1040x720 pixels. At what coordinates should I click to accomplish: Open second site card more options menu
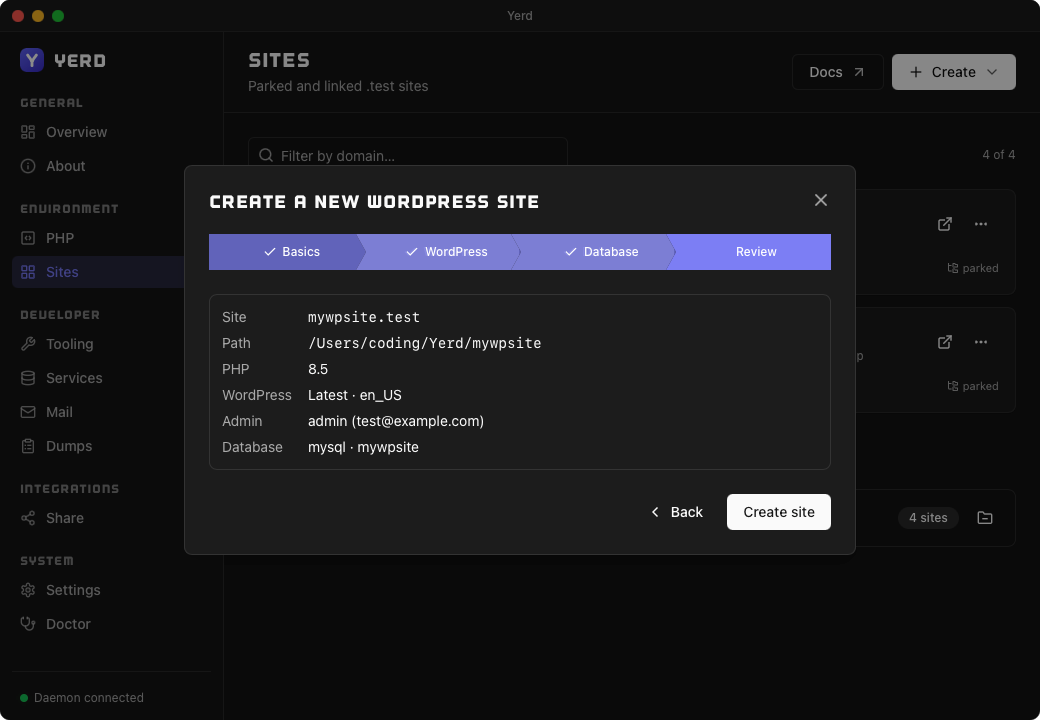pyautogui.click(x=981, y=342)
